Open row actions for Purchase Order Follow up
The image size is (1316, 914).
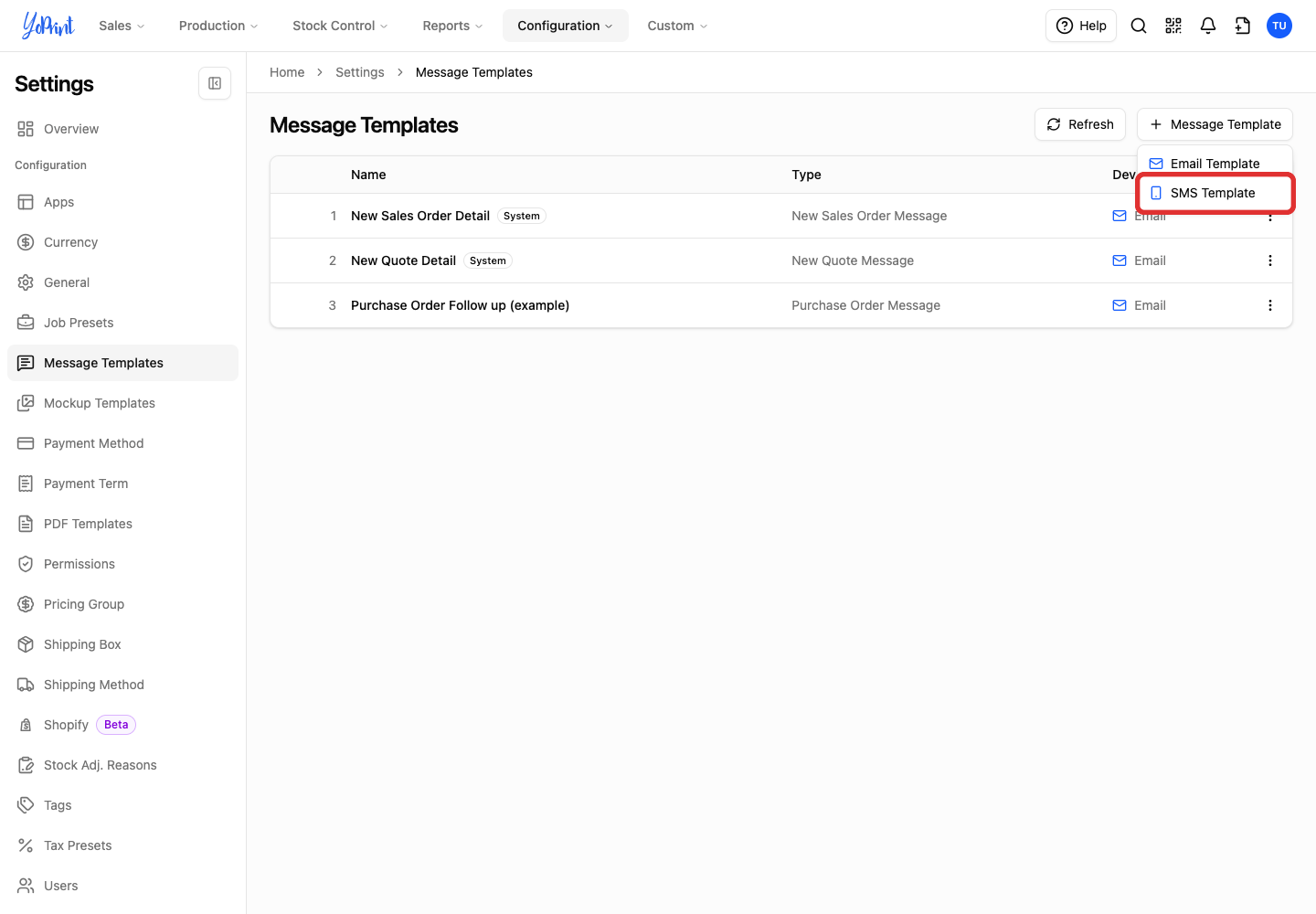(x=1270, y=305)
